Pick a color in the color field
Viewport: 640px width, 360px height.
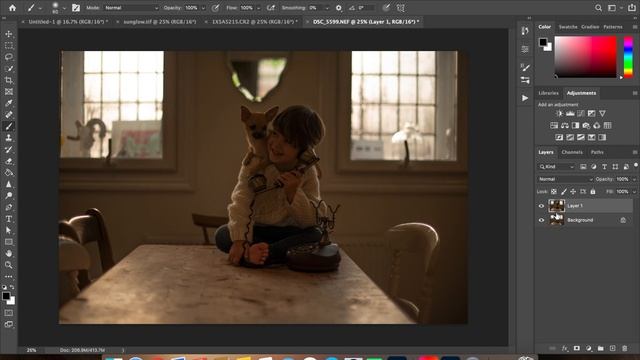pos(585,57)
